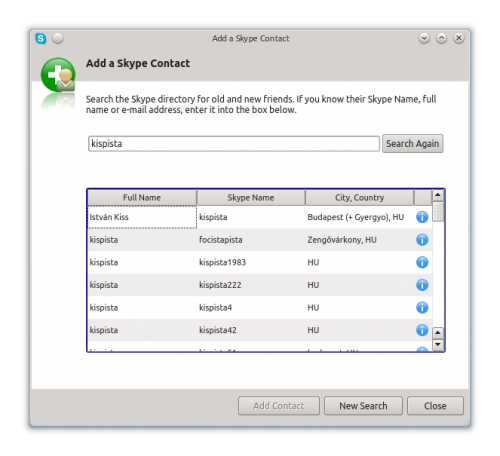The height and width of the screenshot is (456, 500).
Task: Select Skype name kispista cell in first row
Action: tap(251, 217)
